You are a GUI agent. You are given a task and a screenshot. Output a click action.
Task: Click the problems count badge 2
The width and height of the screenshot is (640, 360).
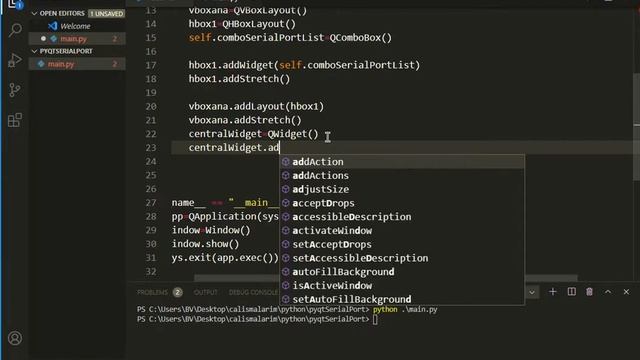point(178,292)
